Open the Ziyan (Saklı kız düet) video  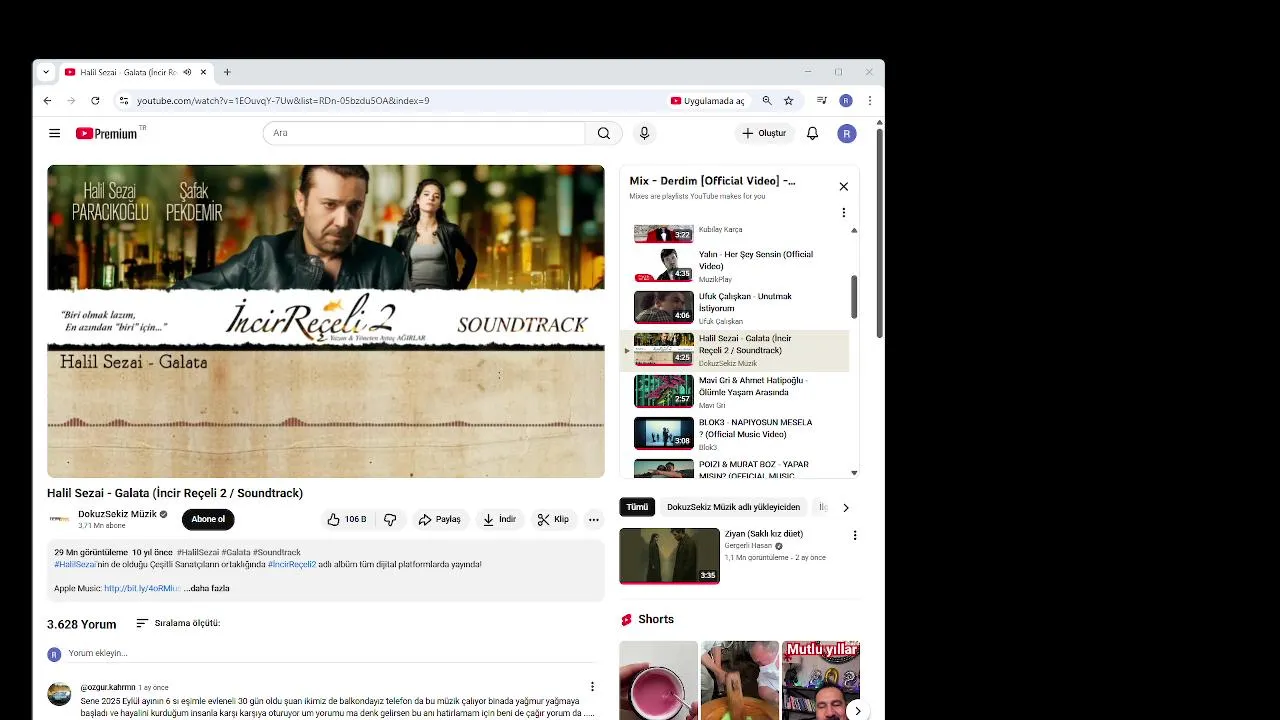[669, 556]
